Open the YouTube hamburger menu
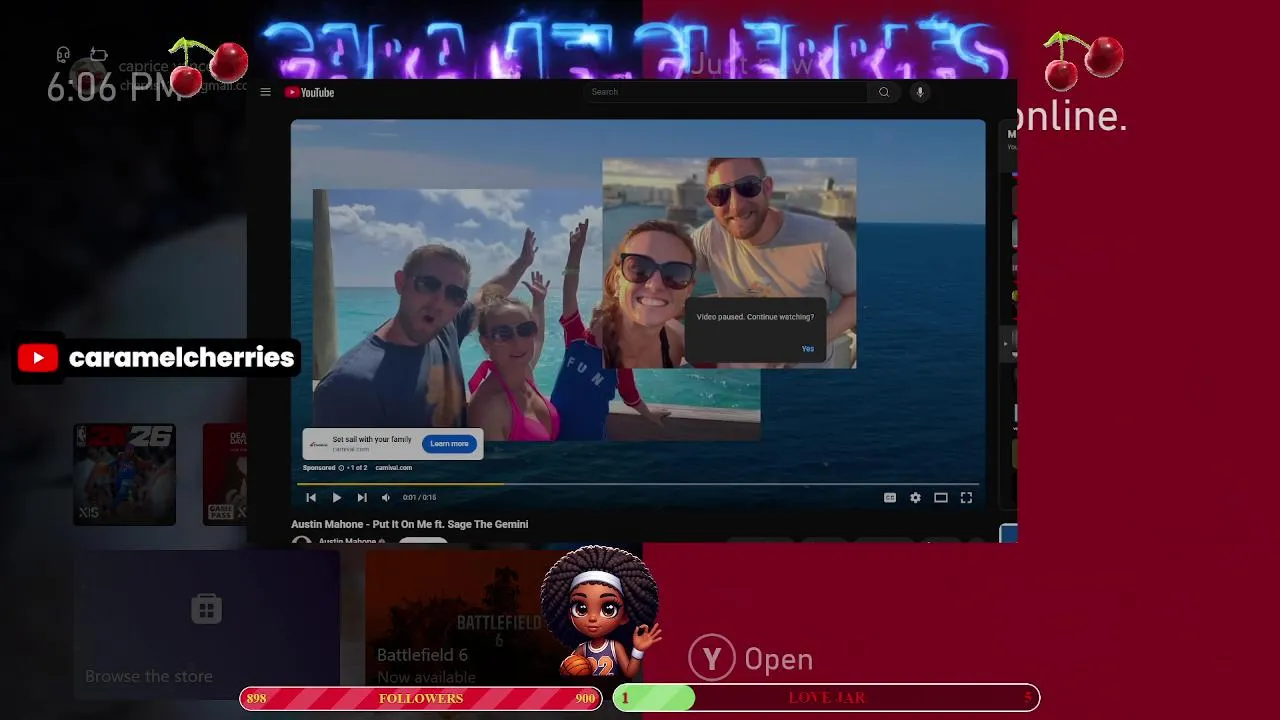 point(265,92)
